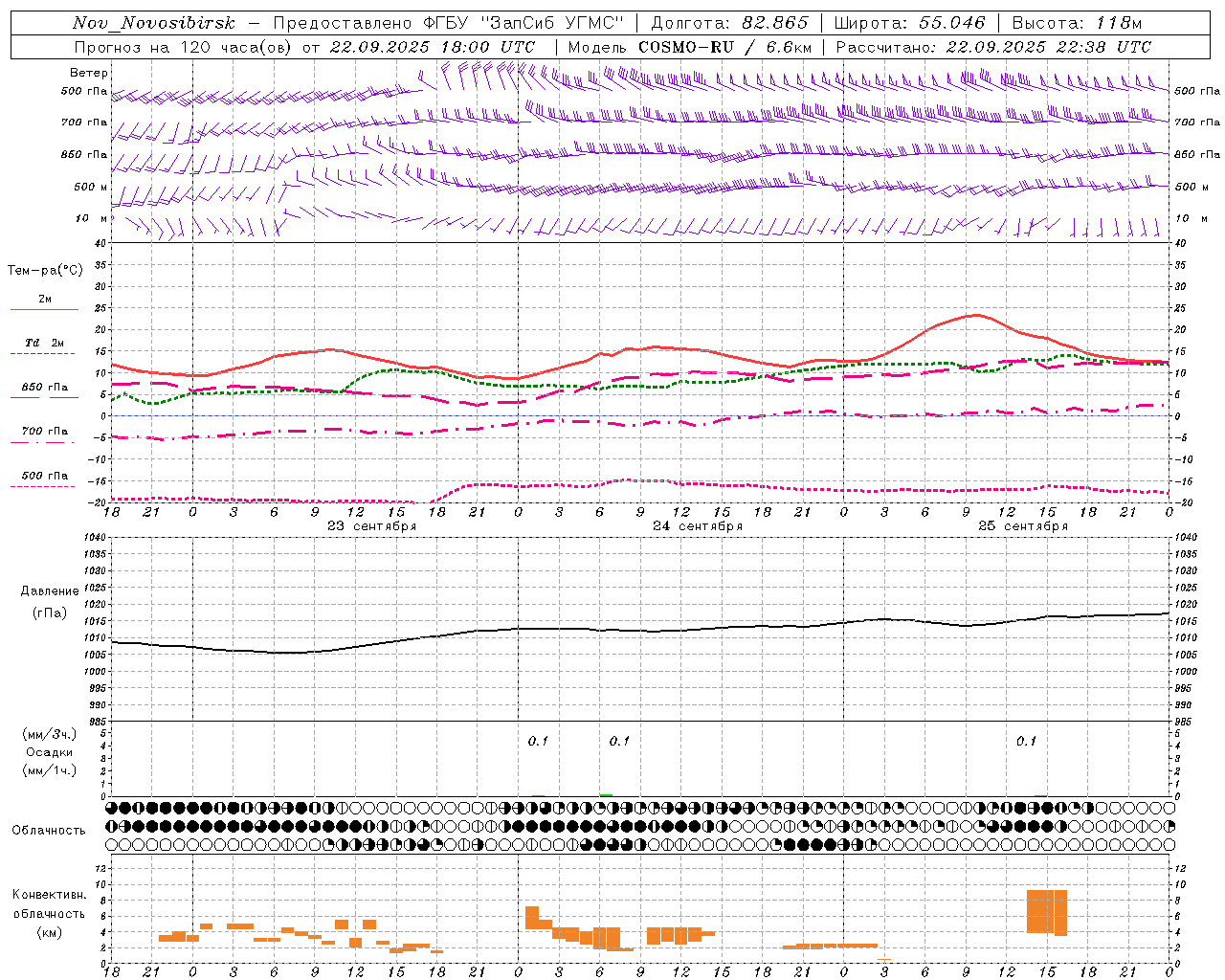Click the left 500 м wind level label
1225x980 pixels.
(92, 187)
